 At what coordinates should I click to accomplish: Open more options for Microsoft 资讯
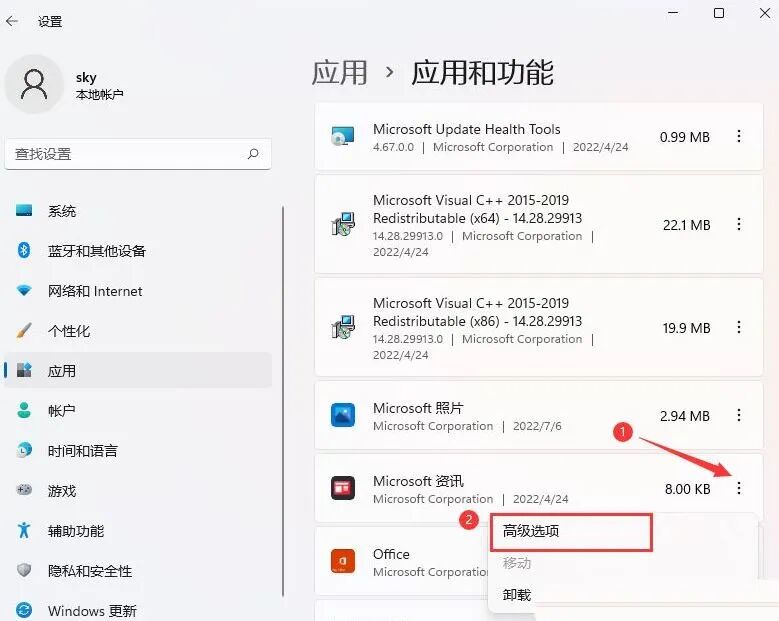pyautogui.click(x=739, y=488)
